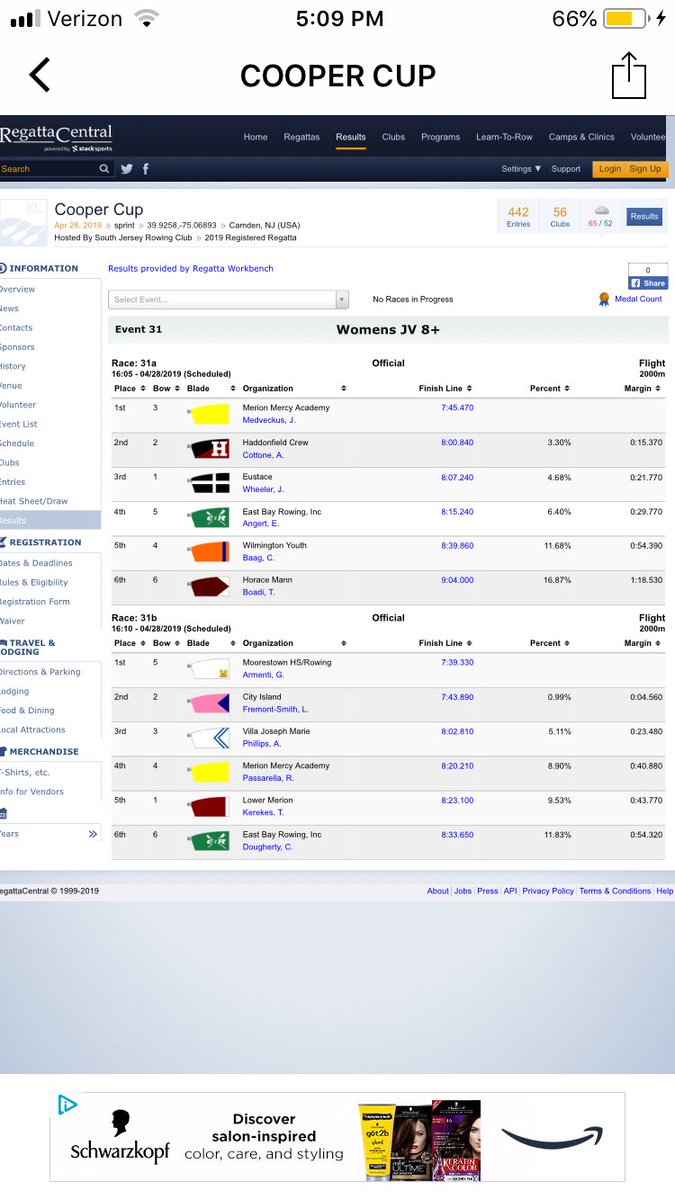This screenshot has height=1200, width=675.
Task: Click the Sign Up button
Action: point(645,169)
